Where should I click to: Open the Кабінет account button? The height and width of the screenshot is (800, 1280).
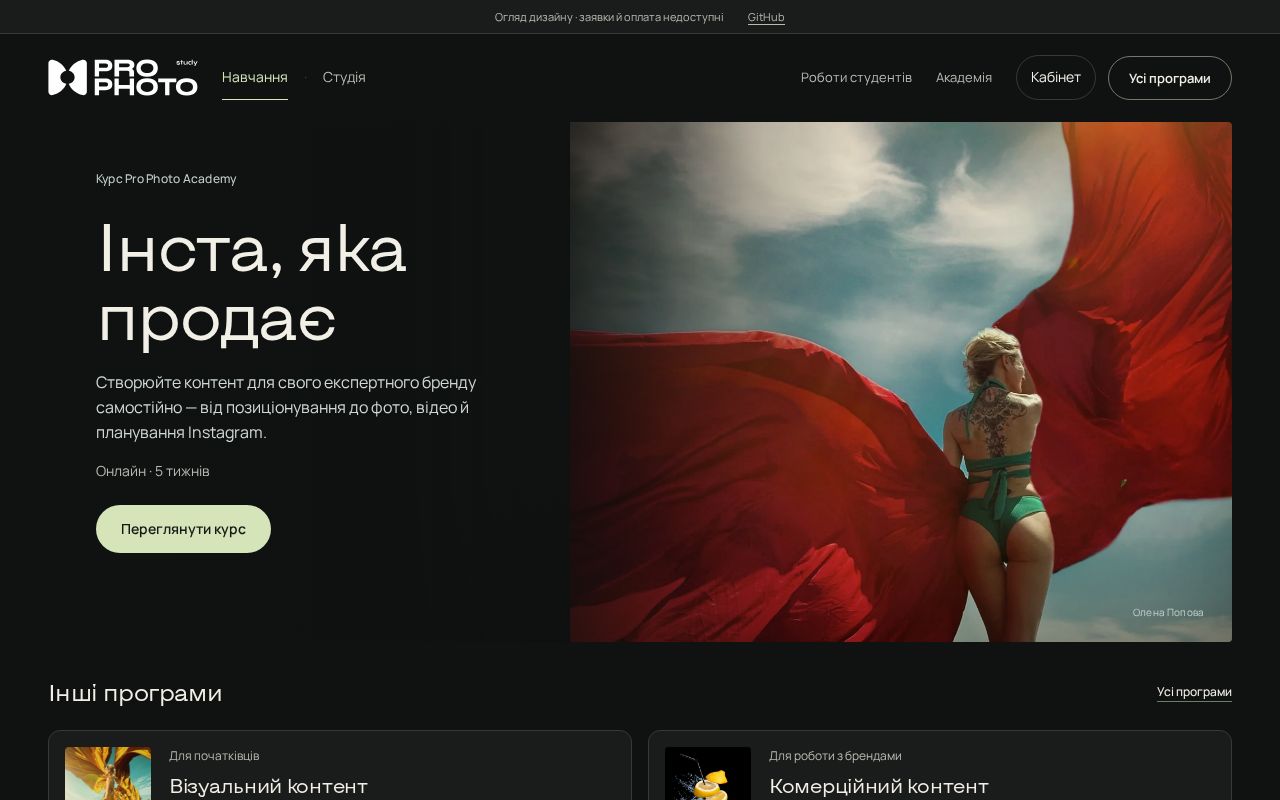(1056, 77)
